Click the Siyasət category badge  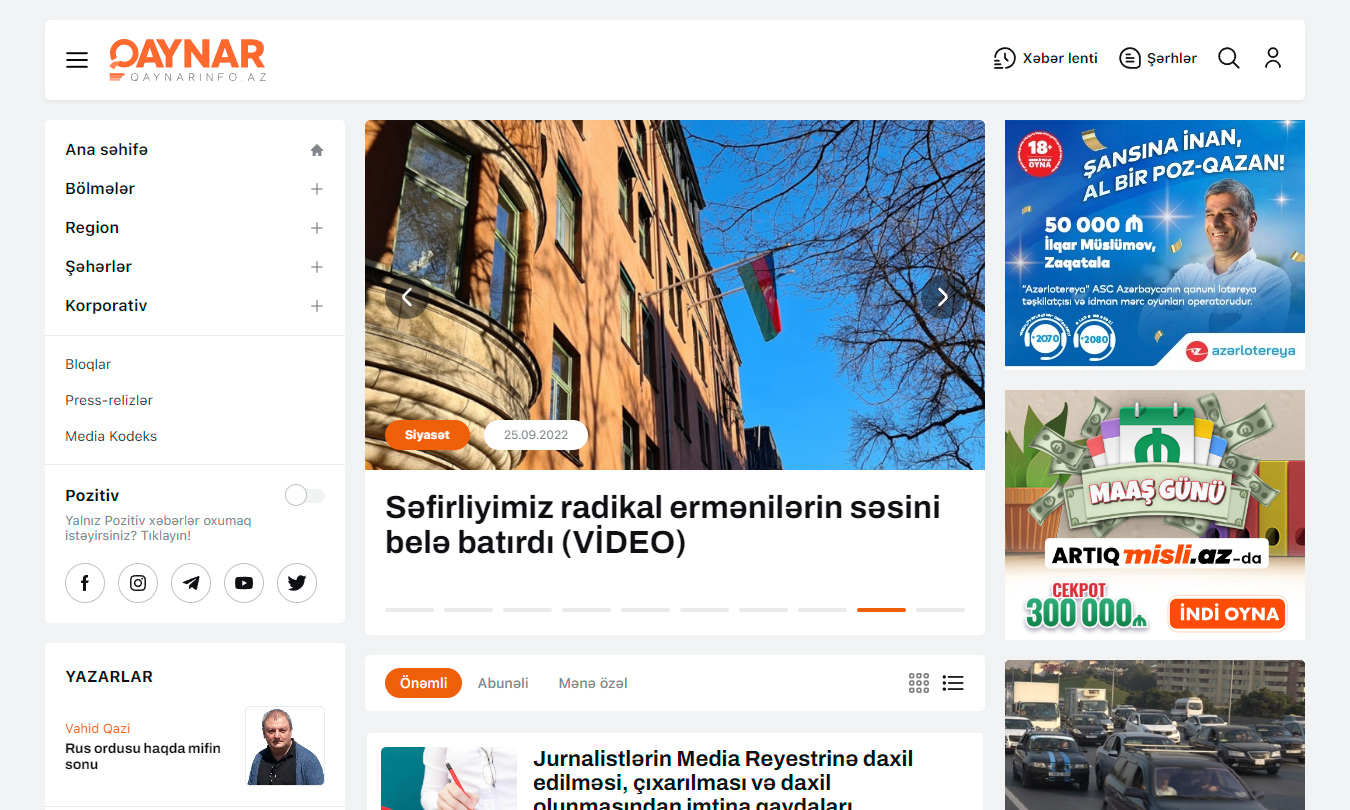pos(427,435)
